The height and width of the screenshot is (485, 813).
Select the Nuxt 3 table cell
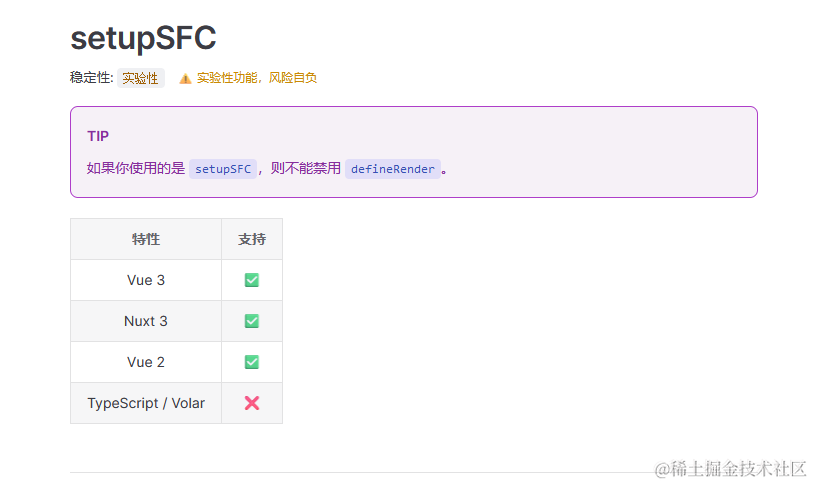(146, 321)
